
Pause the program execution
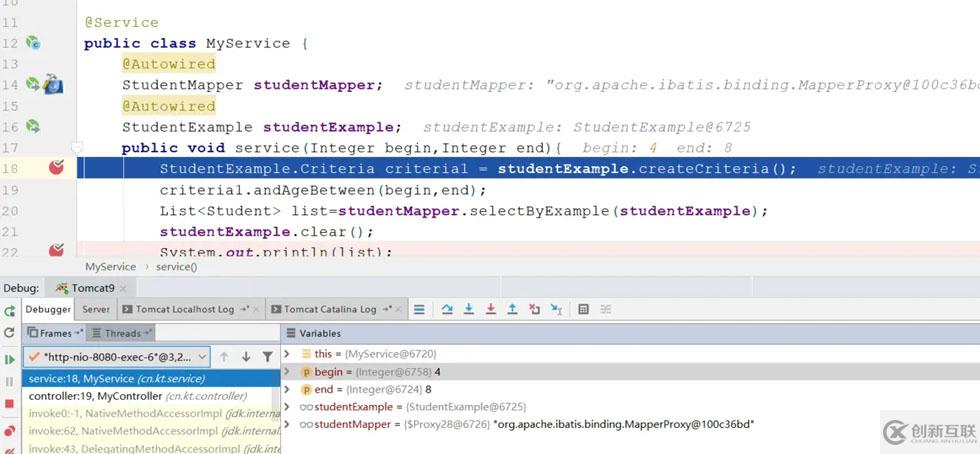coord(9,381)
